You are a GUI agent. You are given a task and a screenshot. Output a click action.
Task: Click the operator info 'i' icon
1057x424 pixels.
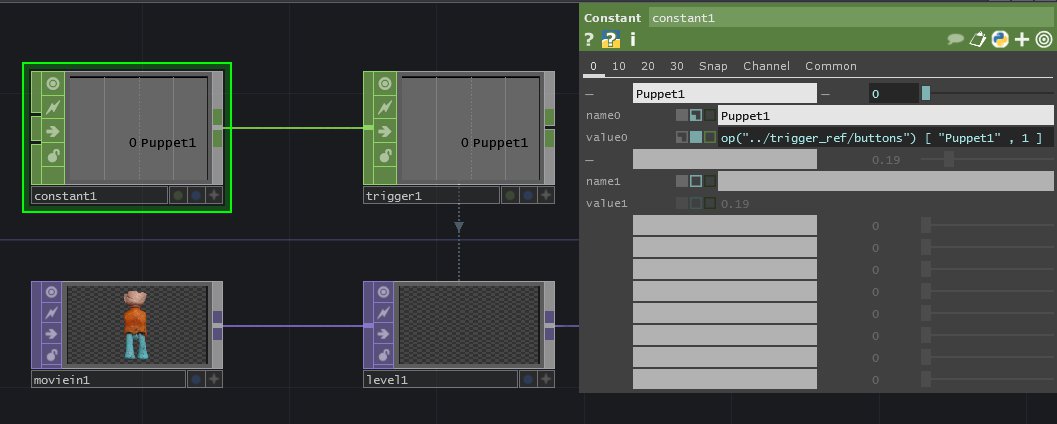point(632,40)
